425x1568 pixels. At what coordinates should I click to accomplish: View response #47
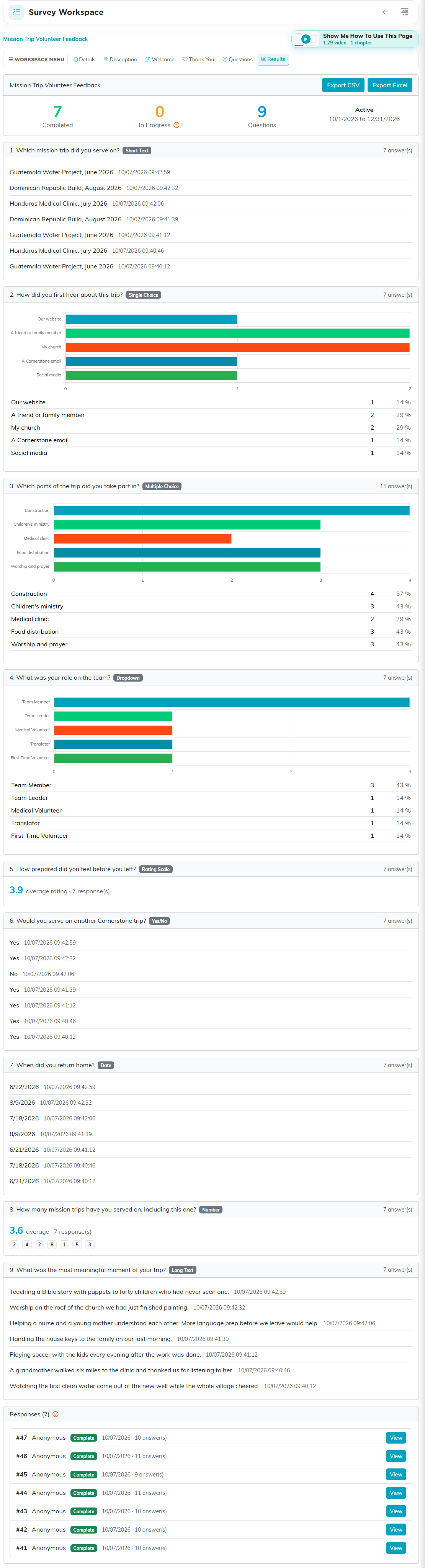396,1438
